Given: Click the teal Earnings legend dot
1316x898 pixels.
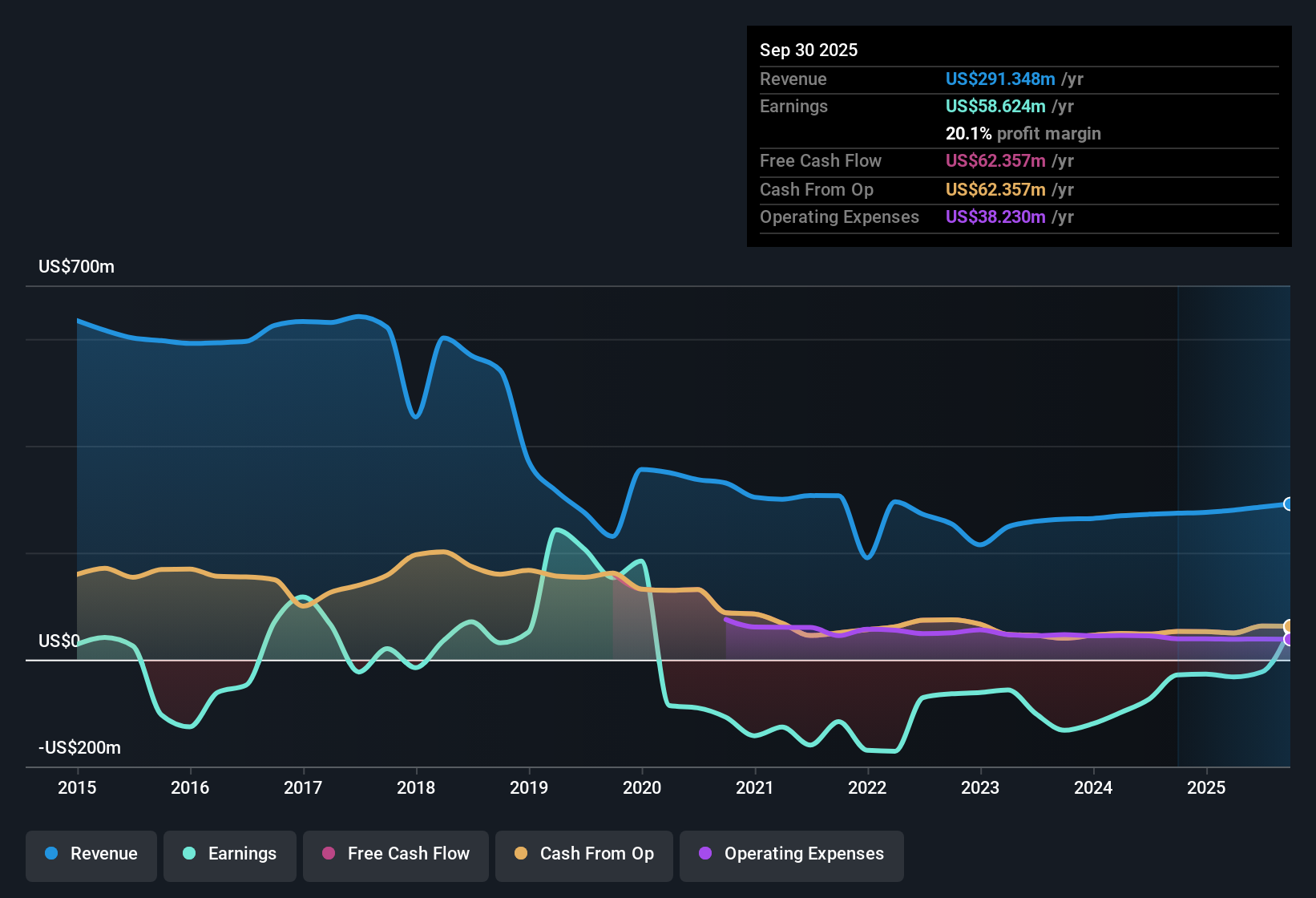Looking at the screenshot, I should coord(189,854).
